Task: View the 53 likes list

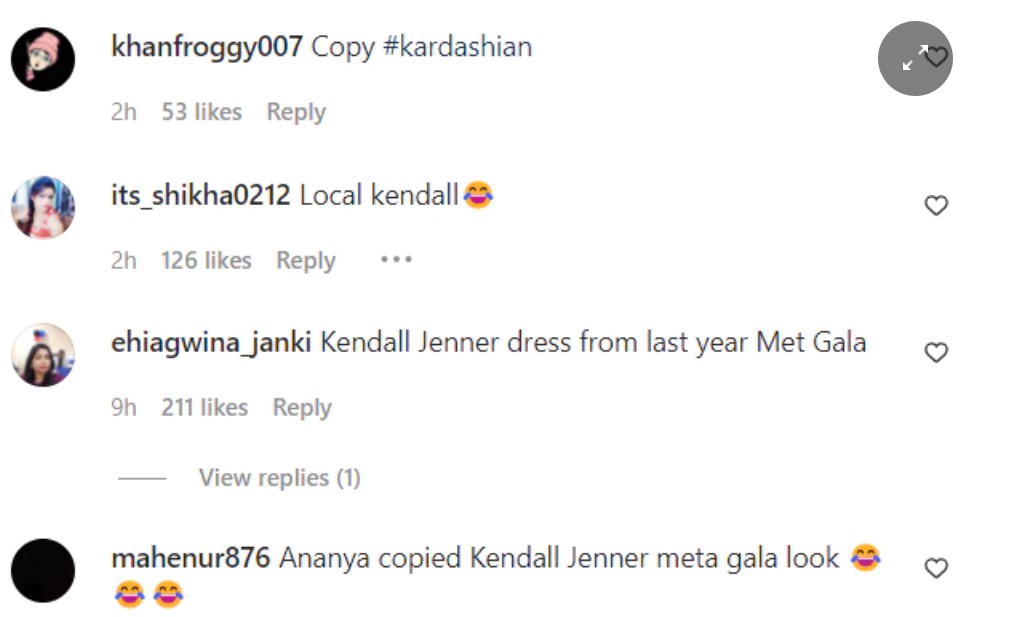Action: pos(202,112)
